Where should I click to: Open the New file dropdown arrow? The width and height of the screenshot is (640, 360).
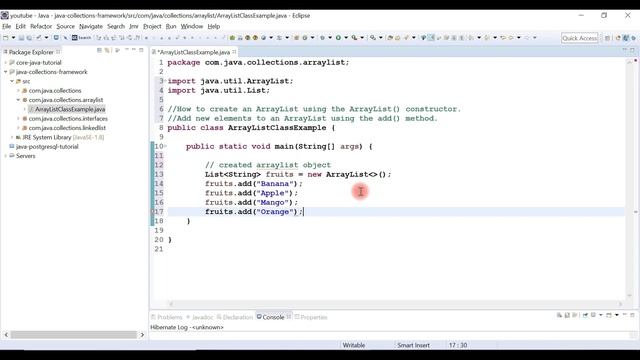pos(13,38)
